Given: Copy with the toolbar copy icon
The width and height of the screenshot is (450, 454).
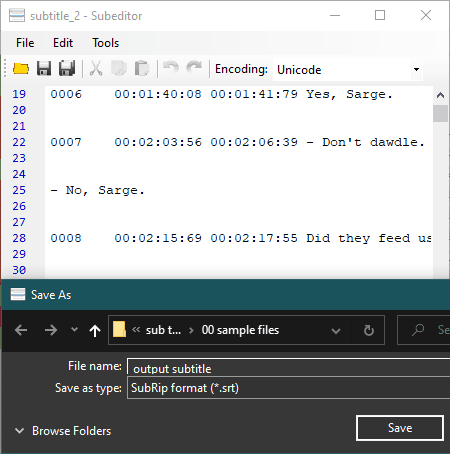Looking at the screenshot, I should [119, 69].
